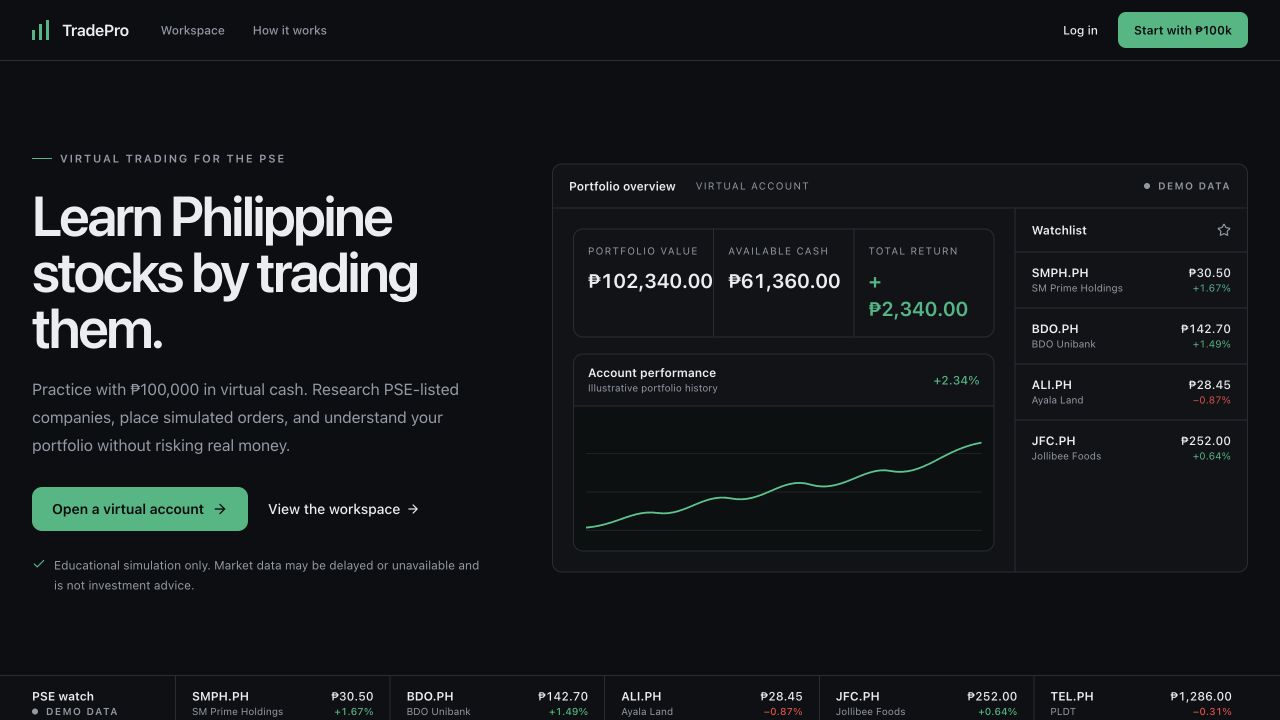Select ALI.PH in the Watchlist

click(1131, 392)
